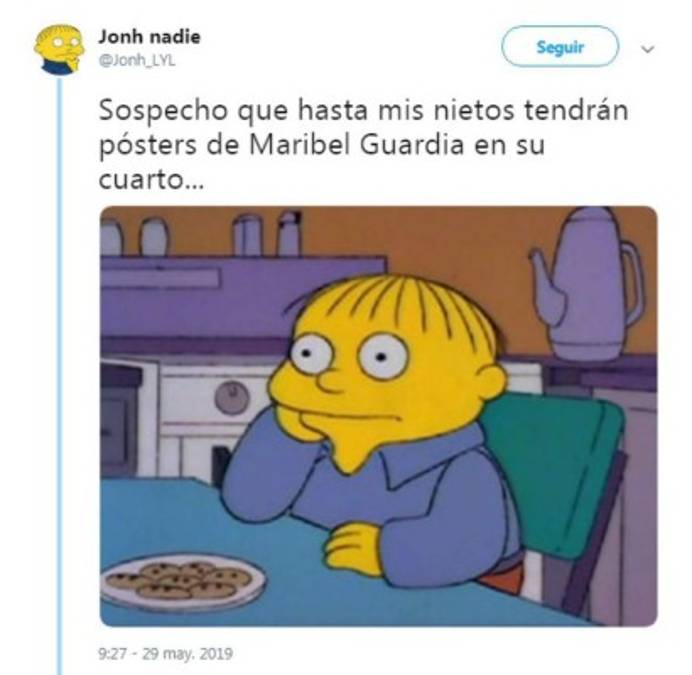Expand the tweet options chevron

pos(647,49)
